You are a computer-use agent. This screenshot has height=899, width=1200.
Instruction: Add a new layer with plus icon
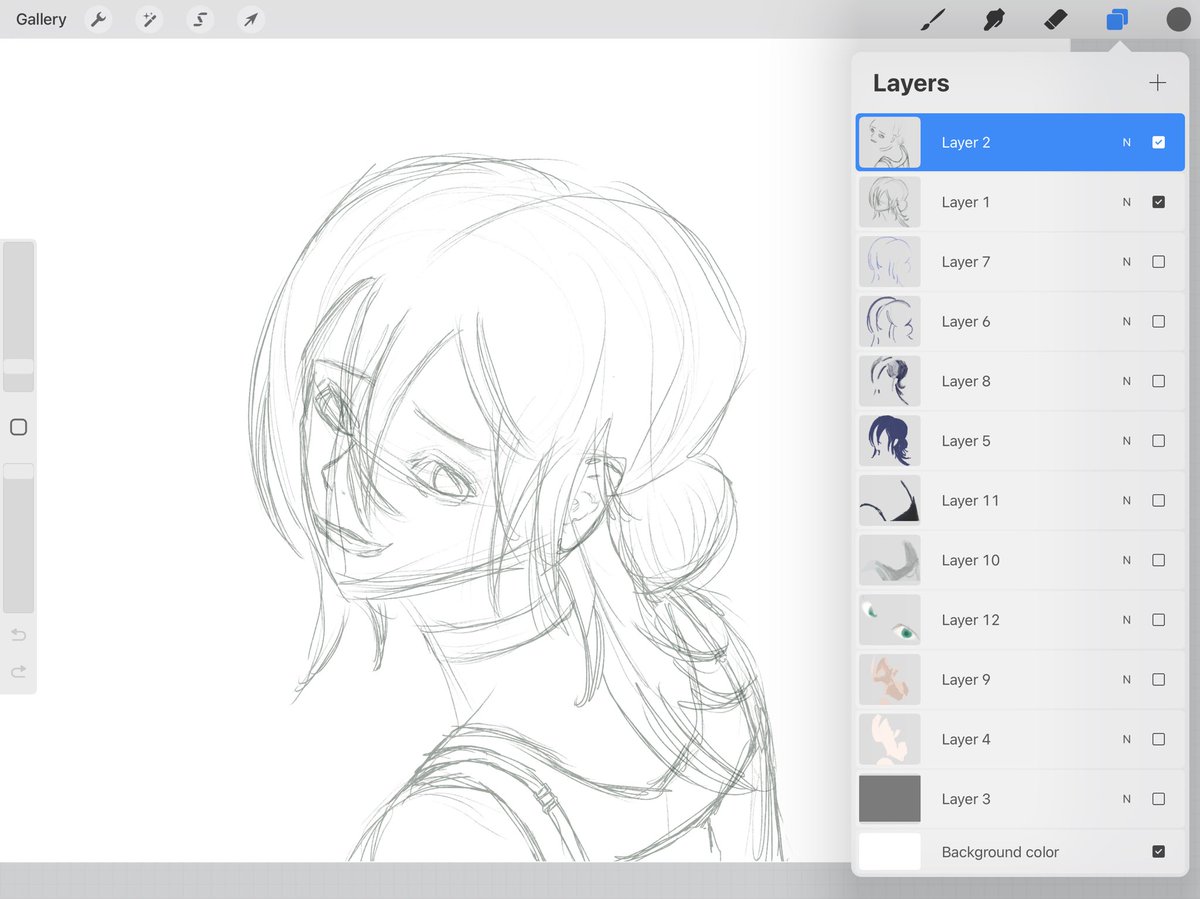click(1158, 83)
